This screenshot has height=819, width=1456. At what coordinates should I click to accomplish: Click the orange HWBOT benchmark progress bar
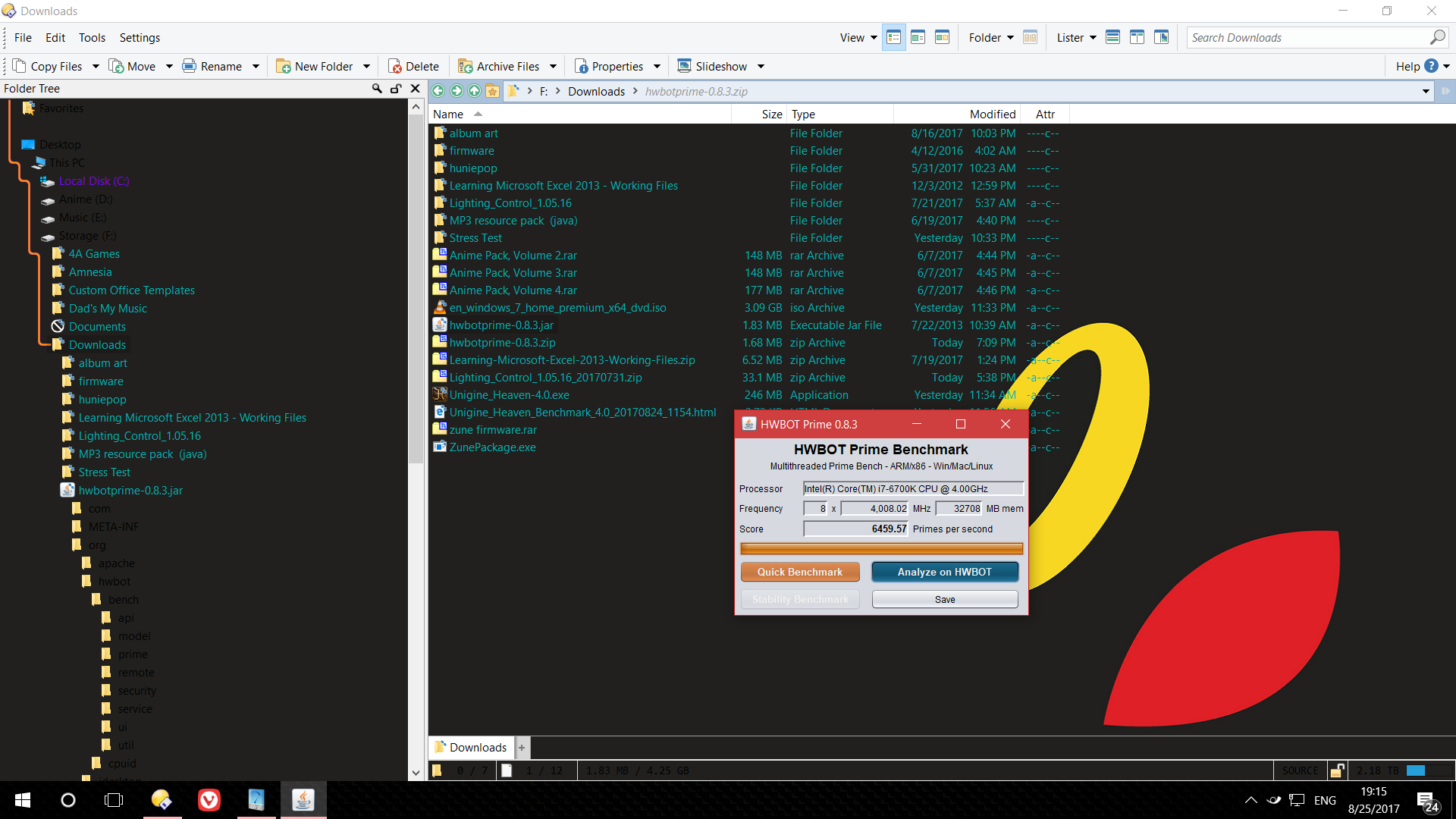coord(881,548)
